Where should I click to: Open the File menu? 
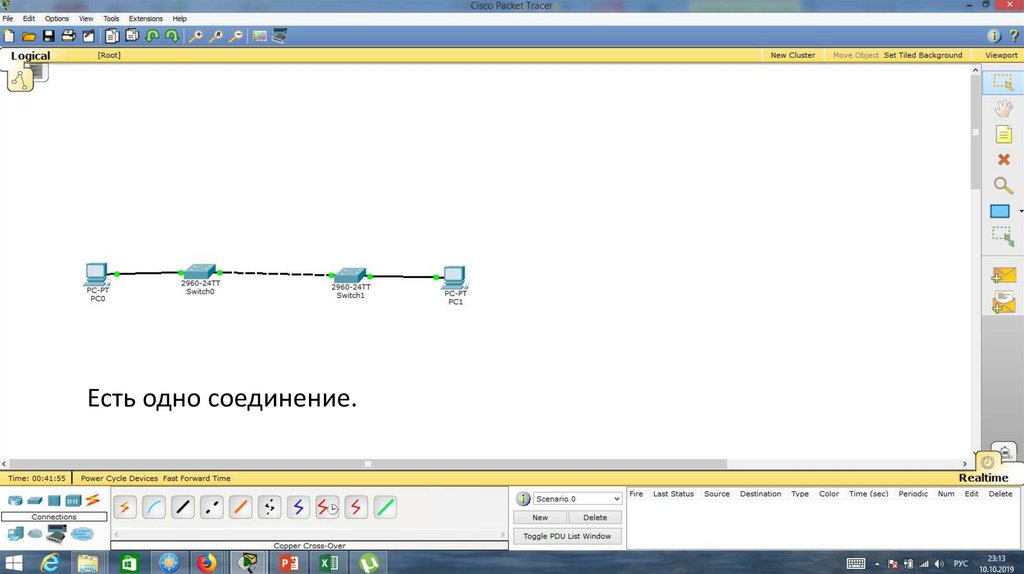8,18
